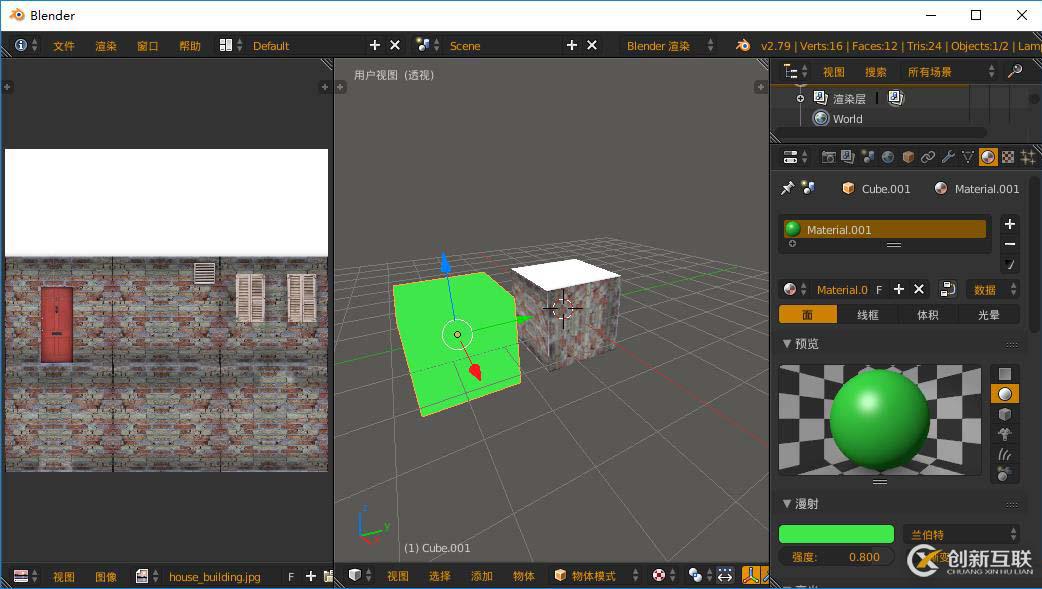This screenshot has height=589, width=1042.
Task: Open the Properties editor type selector
Action: pos(795,157)
